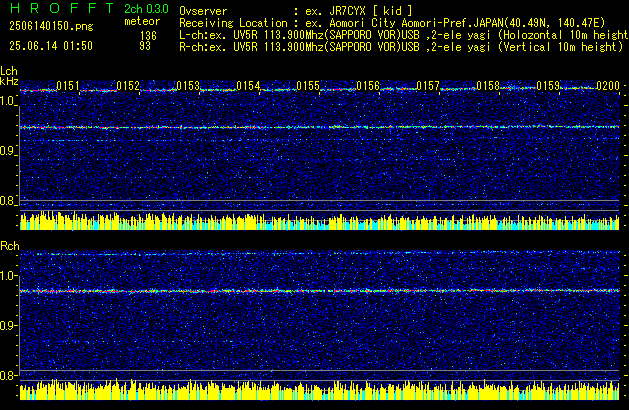The height and width of the screenshot is (410, 629).
Task: Click the Lch 0.9 frequency label
Action: point(8,151)
